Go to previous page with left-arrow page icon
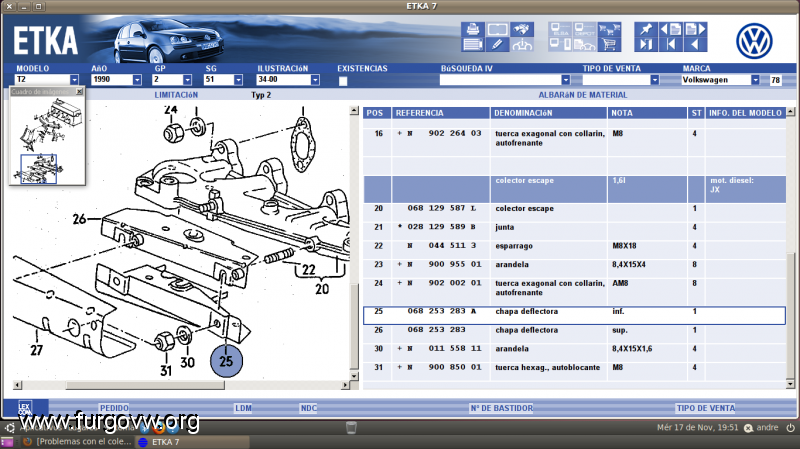Image resolution: width=800 pixels, height=449 pixels. 670,29
